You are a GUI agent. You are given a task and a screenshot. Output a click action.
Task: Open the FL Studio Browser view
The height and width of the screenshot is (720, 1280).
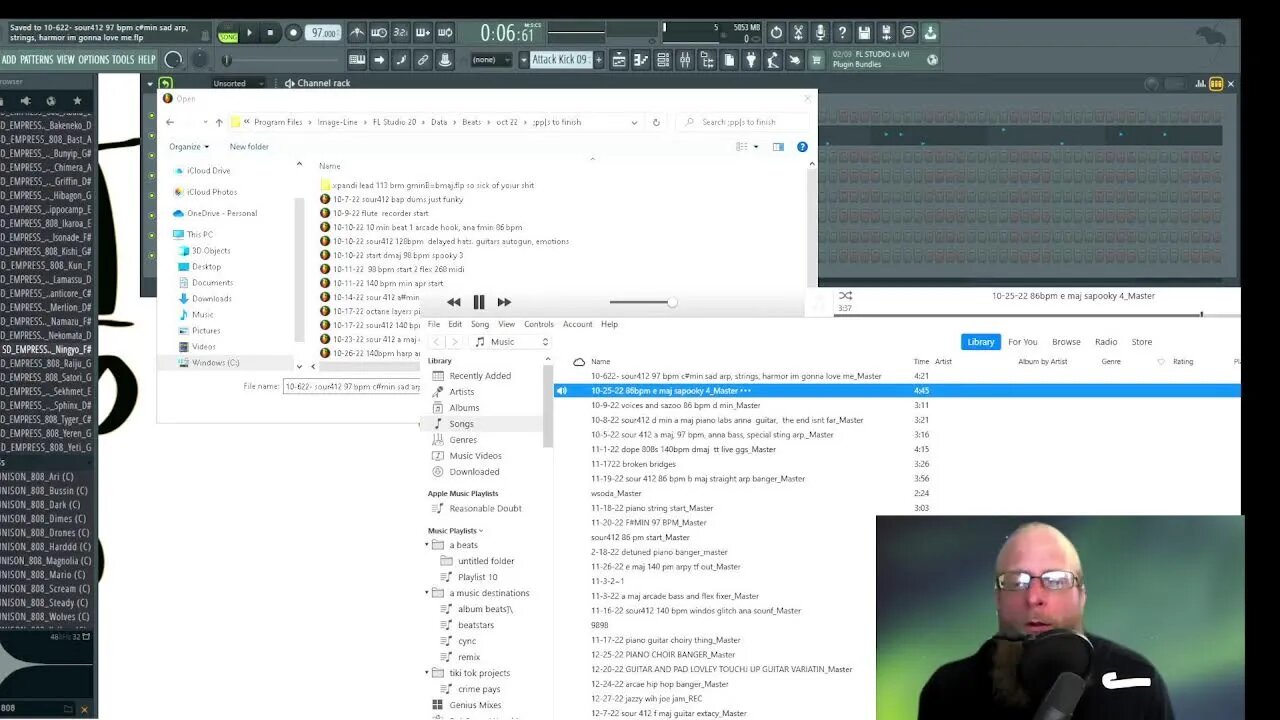pos(707,60)
